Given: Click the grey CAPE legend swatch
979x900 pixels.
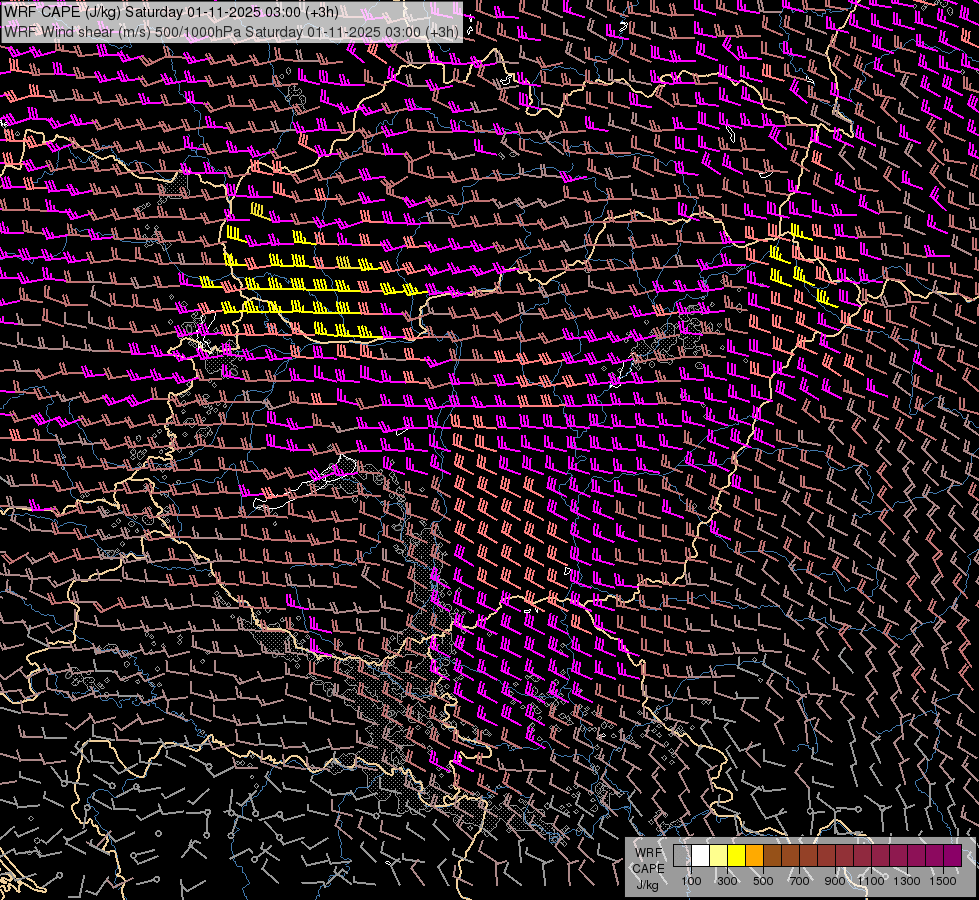Looking at the screenshot, I should (682, 856).
